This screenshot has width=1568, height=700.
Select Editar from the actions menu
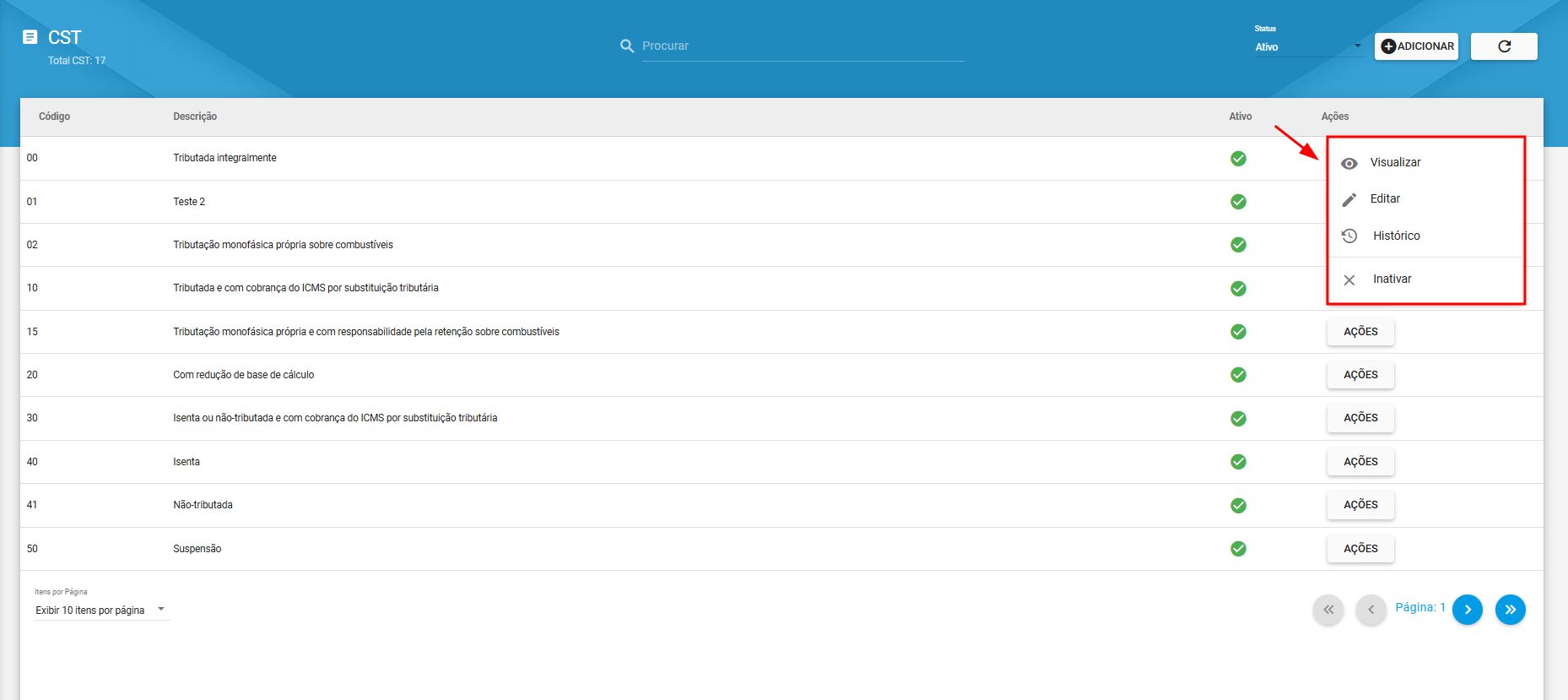pos(1426,198)
